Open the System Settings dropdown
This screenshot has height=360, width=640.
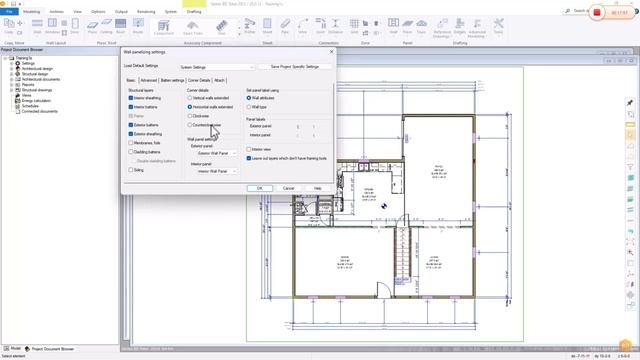click(x=217, y=67)
